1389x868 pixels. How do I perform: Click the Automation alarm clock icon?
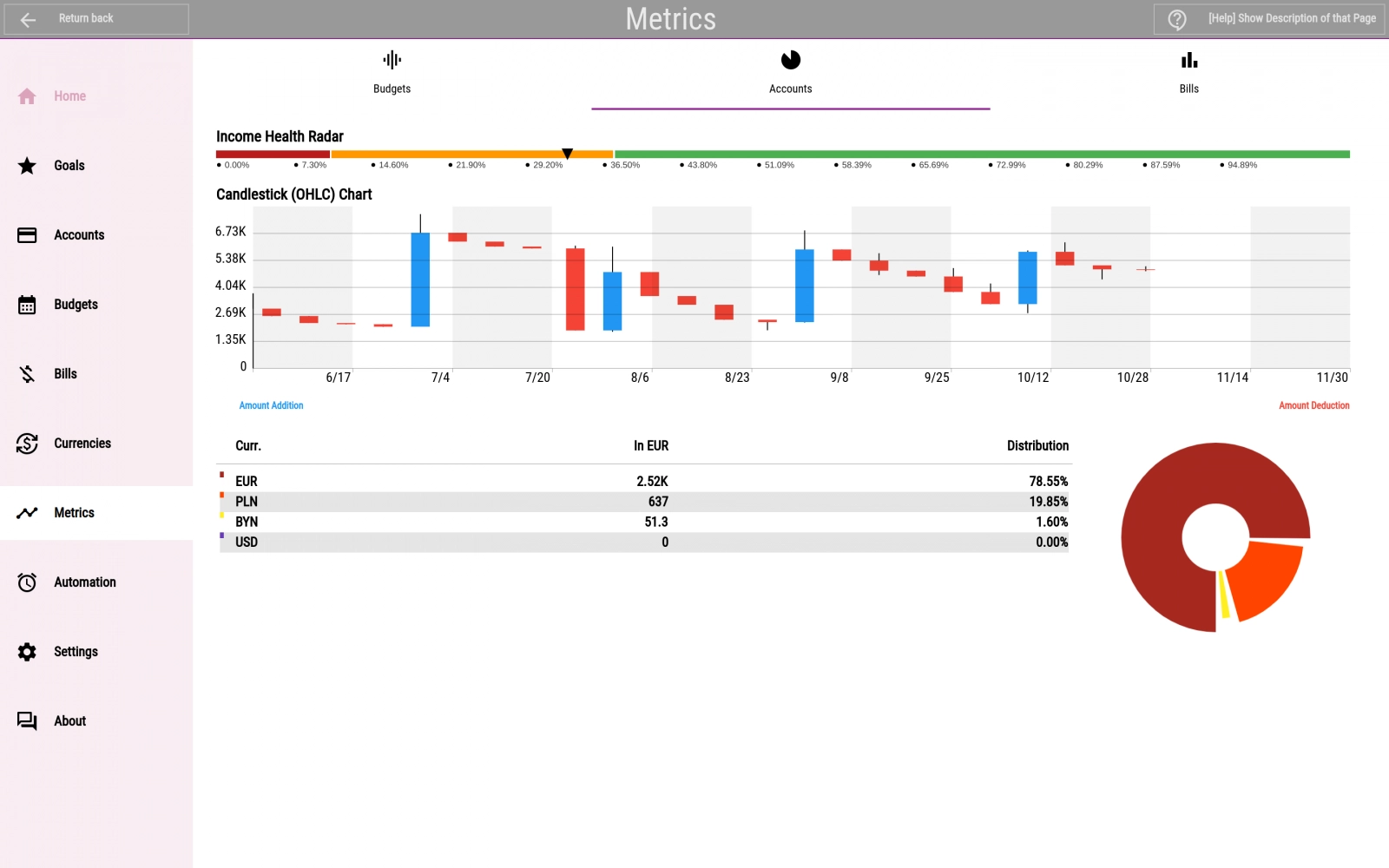click(x=27, y=582)
